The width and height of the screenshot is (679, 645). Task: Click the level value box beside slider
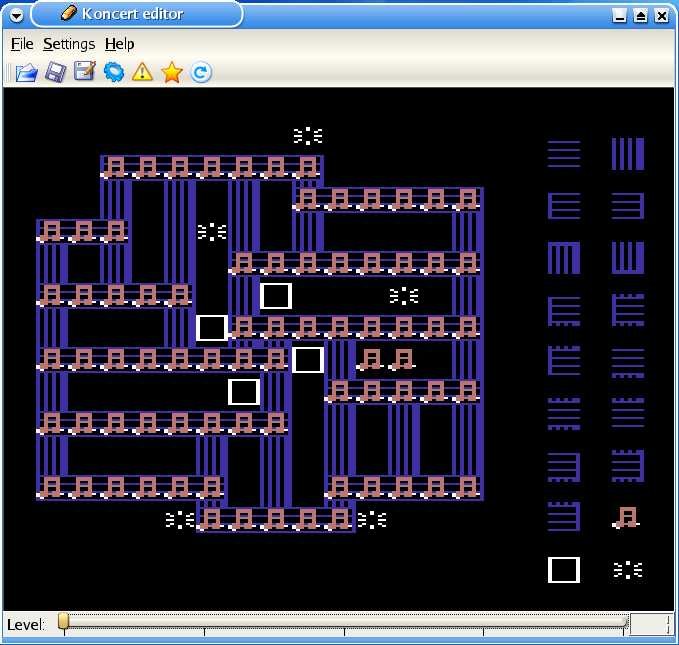pyautogui.click(x=651, y=624)
